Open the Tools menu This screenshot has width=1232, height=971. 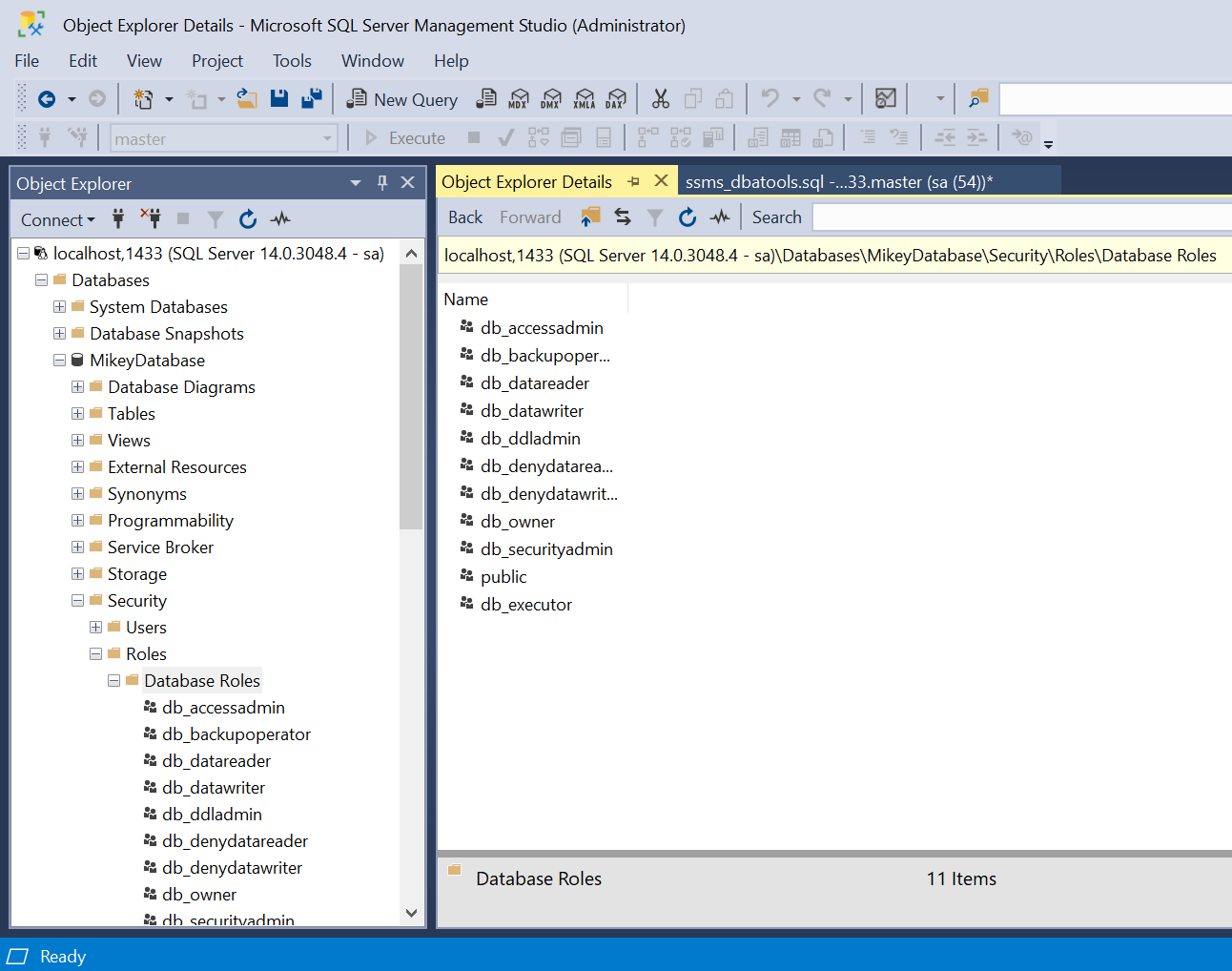click(292, 61)
